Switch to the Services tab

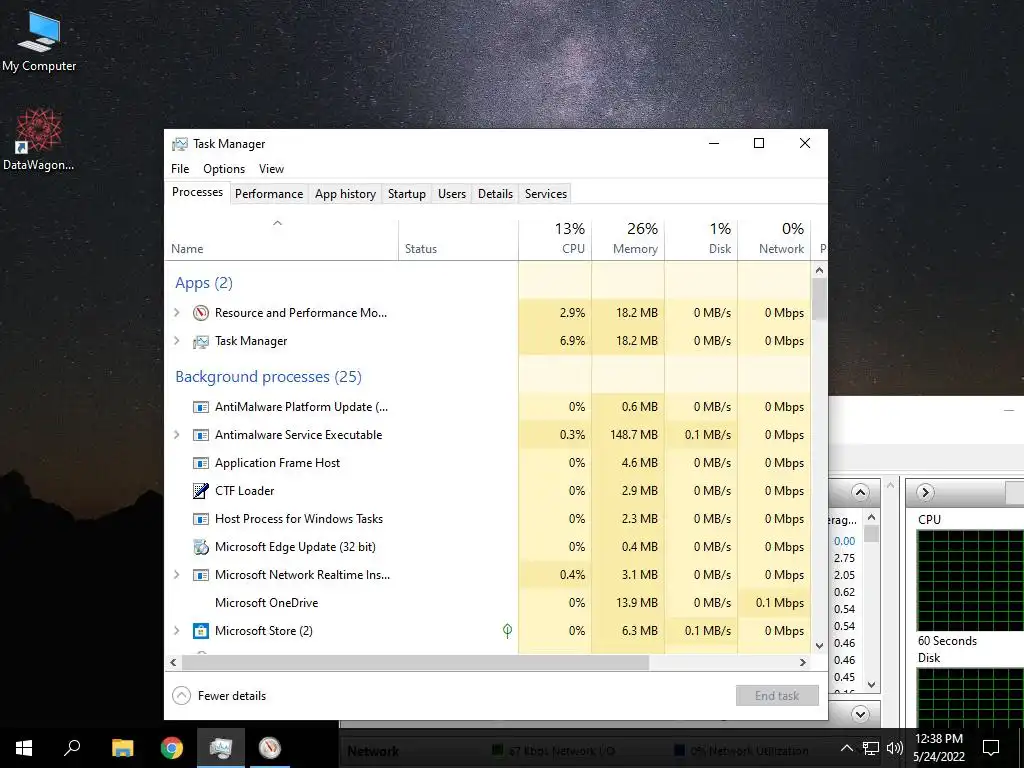pos(546,194)
